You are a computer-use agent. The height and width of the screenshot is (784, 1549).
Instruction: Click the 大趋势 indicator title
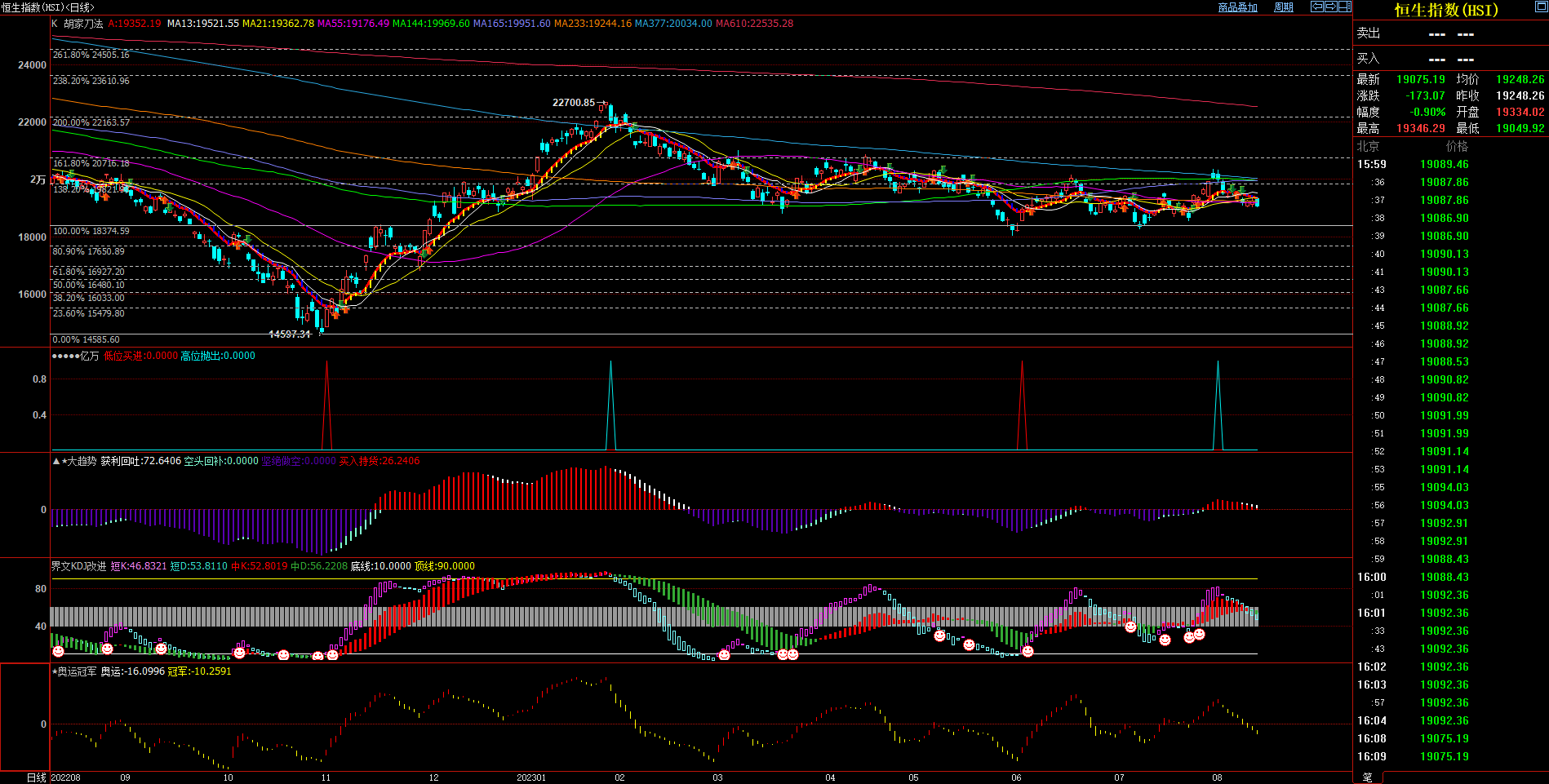[x=81, y=461]
